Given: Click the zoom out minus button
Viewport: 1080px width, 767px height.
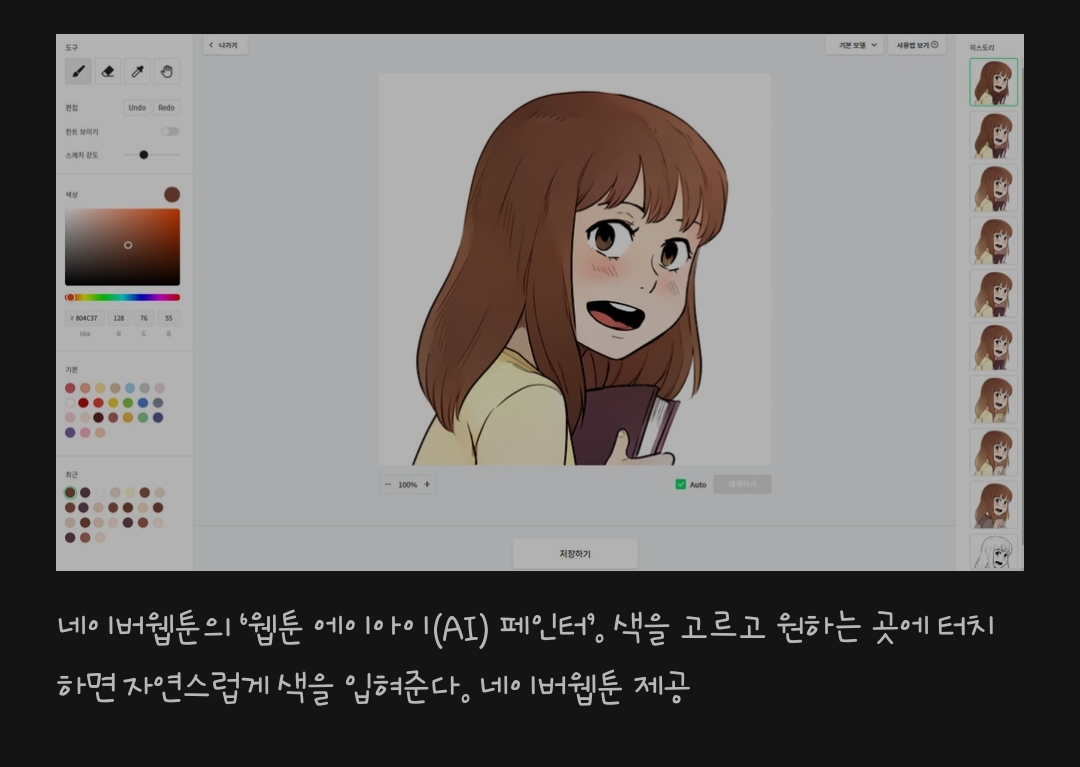Looking at the screenshot, I should coord(388,485).
